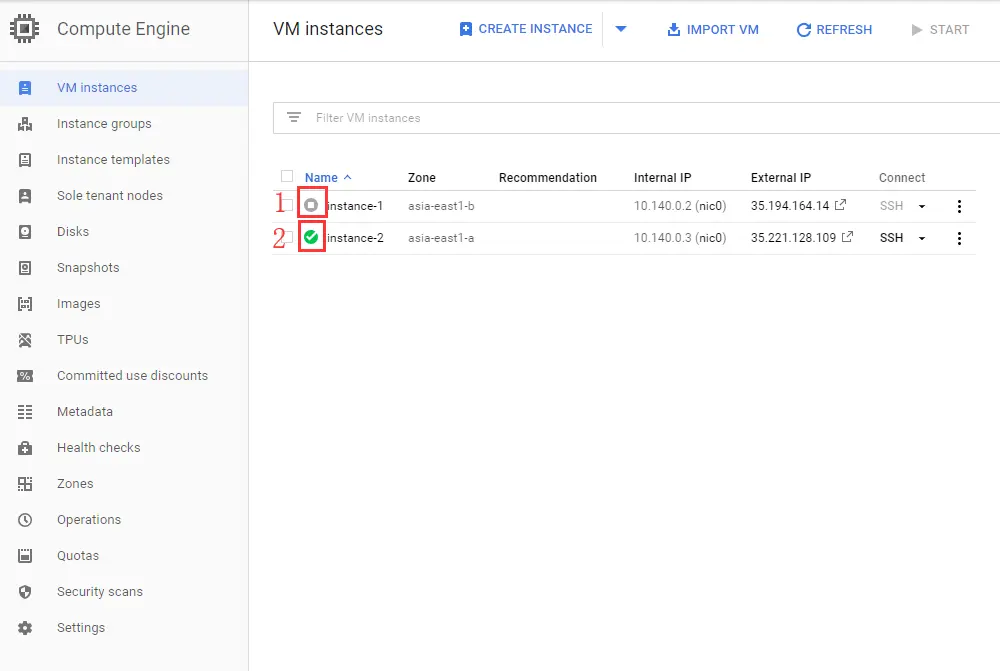The image size is (1000, 671).
Task: Open external link icon for 35.194.164.14
Action: tap(841, 205)
